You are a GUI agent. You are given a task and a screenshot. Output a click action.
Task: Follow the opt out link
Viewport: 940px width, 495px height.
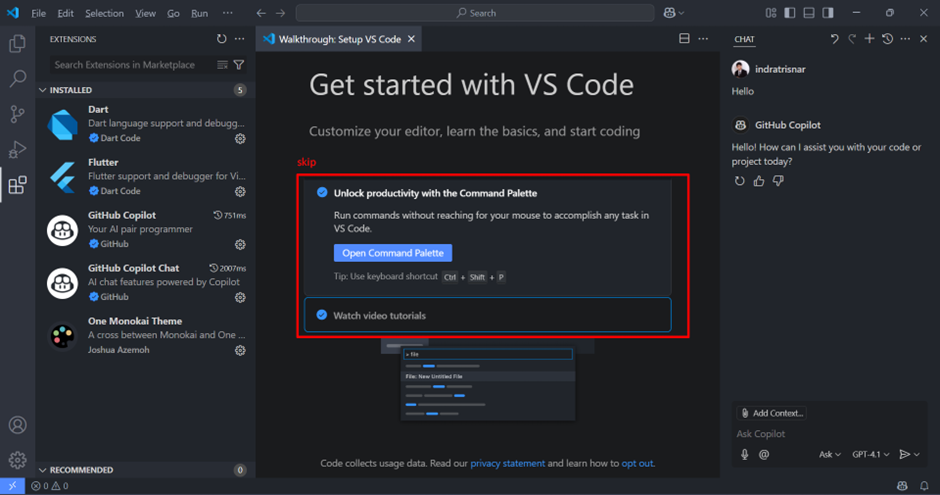click(637, 463)
